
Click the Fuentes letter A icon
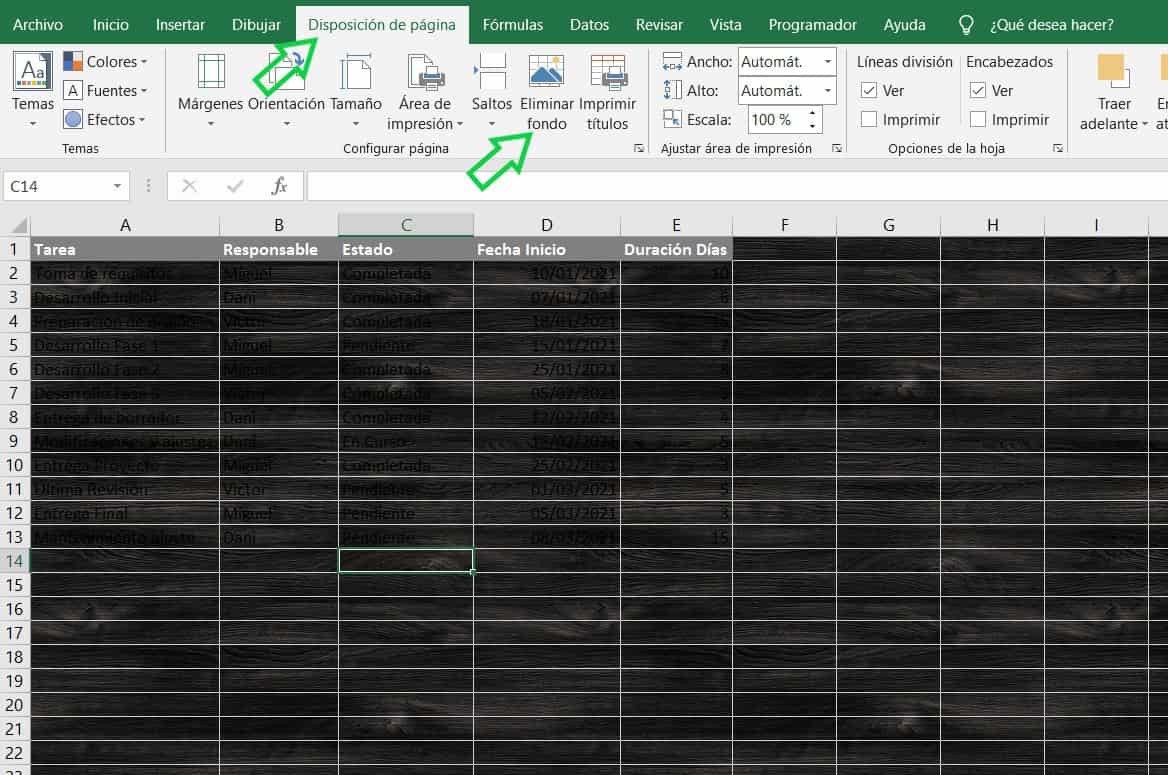pyautogui.click(x=72, y=90)
